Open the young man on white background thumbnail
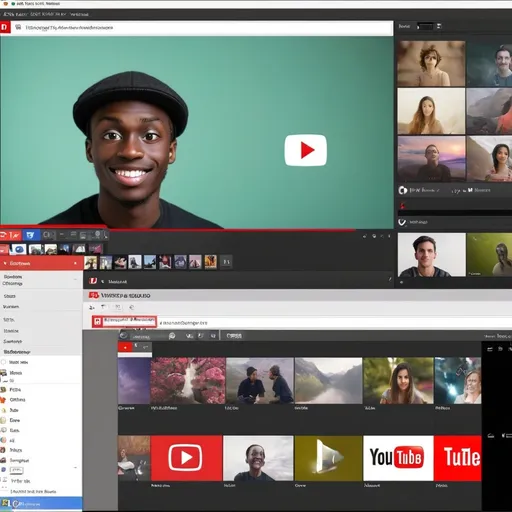512x512 pixels. pos(431,255)
